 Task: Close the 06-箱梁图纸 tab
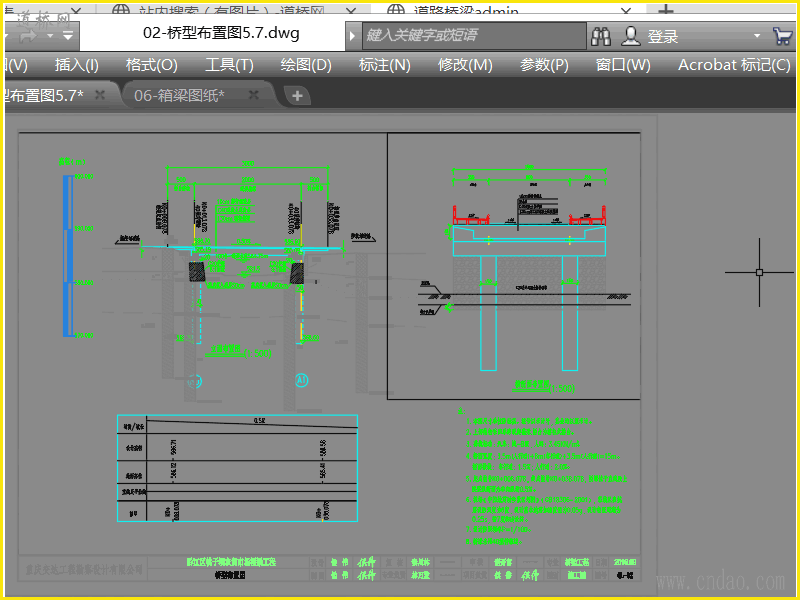pyautogui.click(x=254, y=95)
